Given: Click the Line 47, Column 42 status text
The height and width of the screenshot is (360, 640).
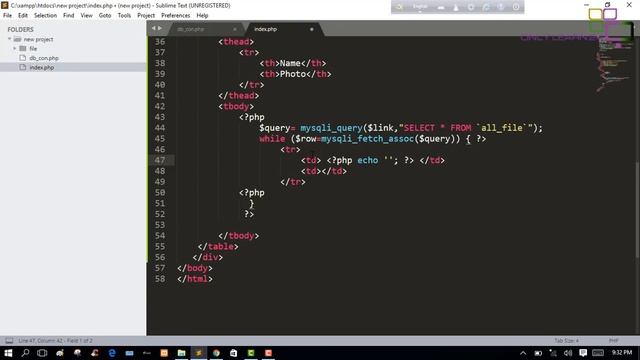Looking at the screenshot, I should (x=55, y=341).
